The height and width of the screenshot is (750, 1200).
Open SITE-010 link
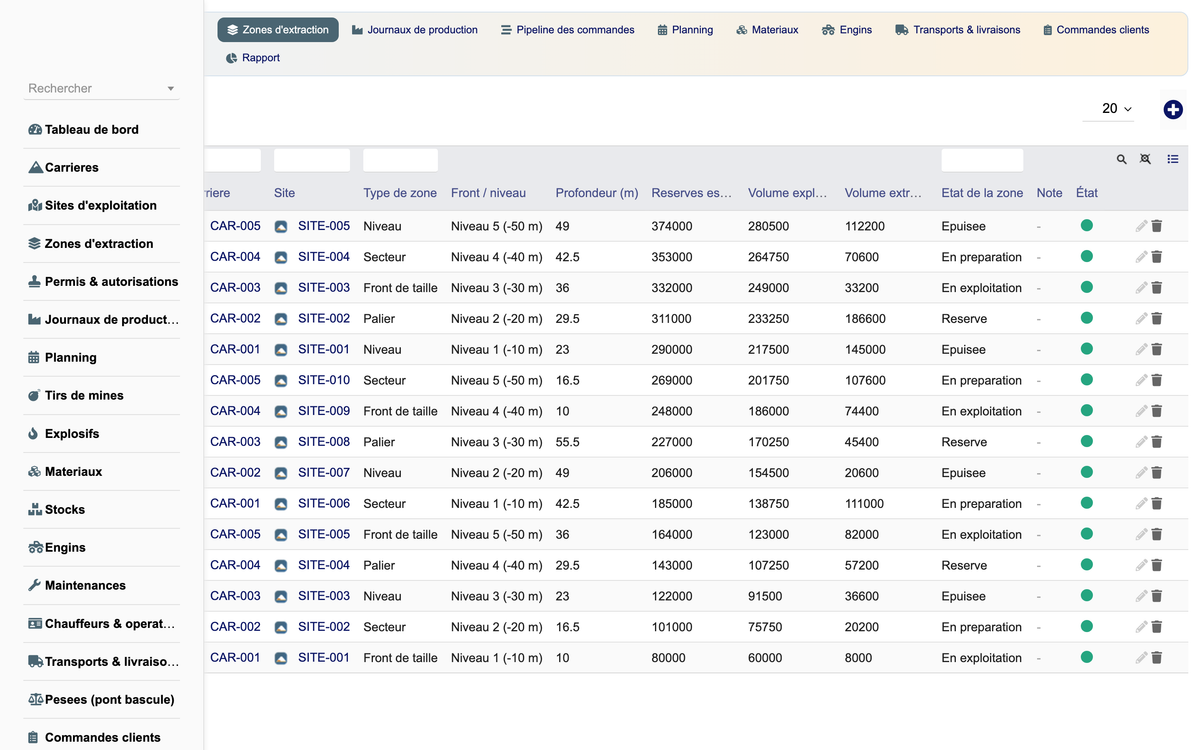tap(324, 381)
